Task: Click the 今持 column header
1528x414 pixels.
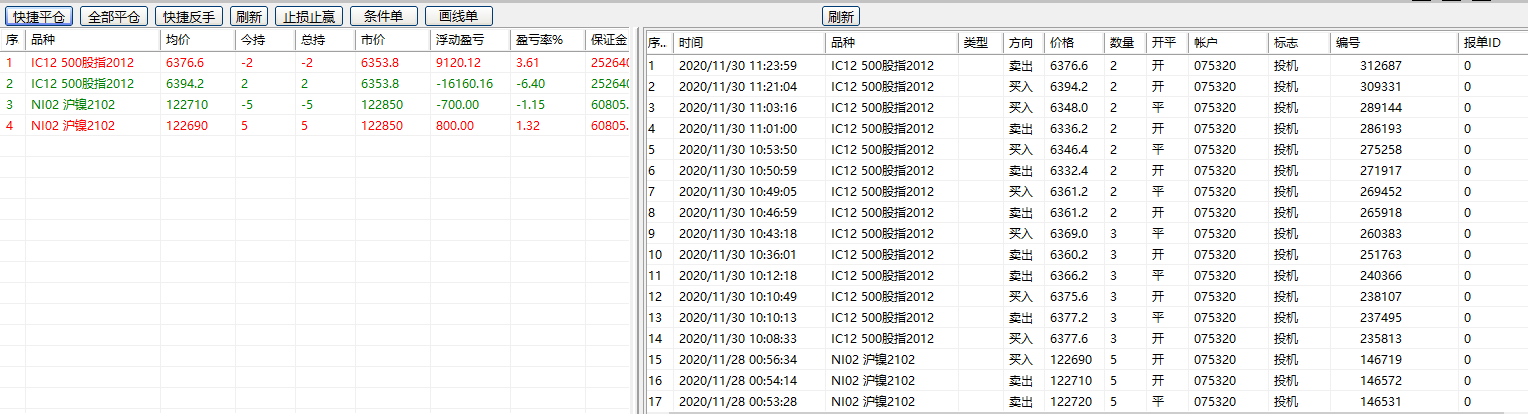Action: tap(265, 40)
